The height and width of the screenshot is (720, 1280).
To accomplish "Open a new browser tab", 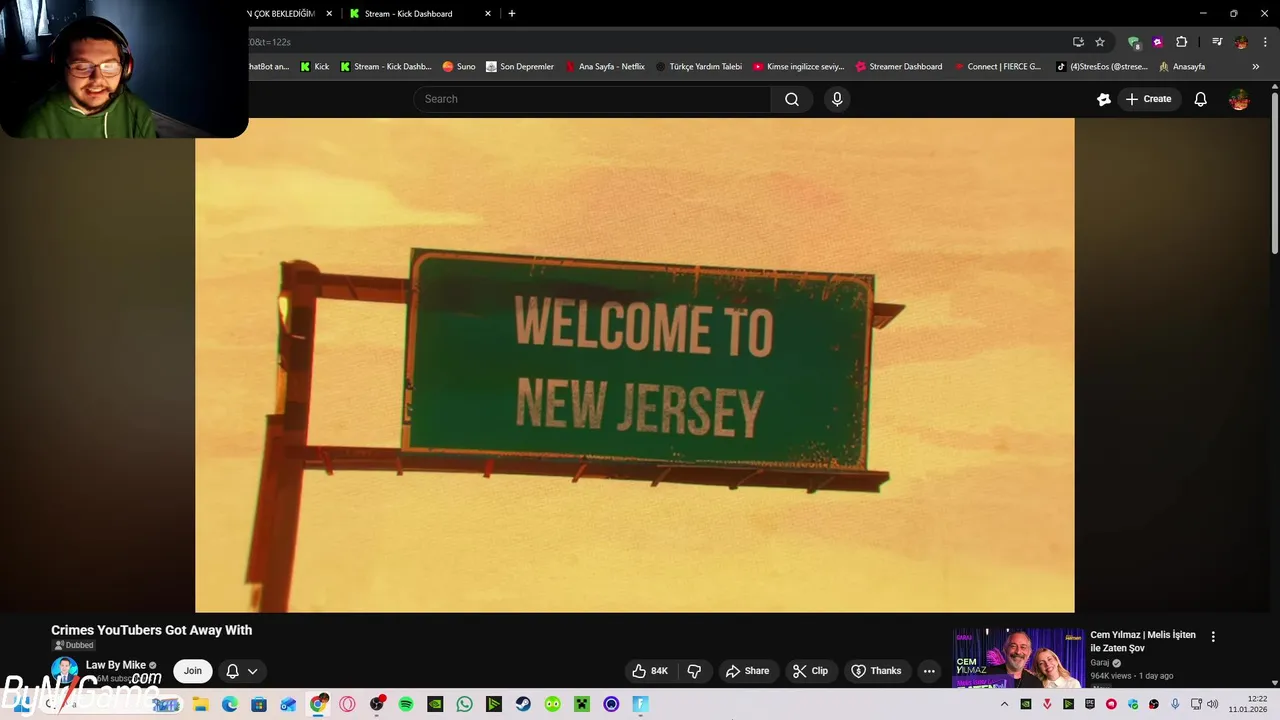I will point(512,14).
